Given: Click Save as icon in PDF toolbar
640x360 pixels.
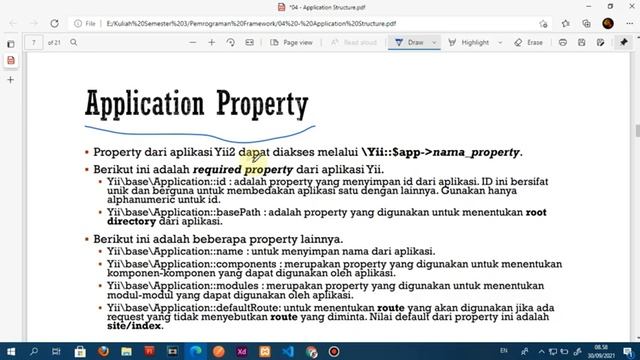Looking at the screenshot, I should click(x=601, y=42).
